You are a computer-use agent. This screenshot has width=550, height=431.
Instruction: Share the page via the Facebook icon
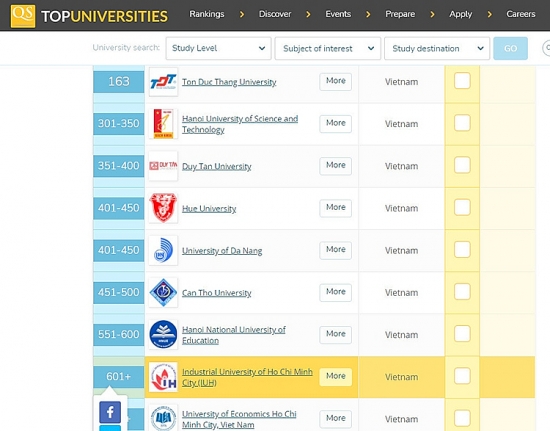tap(110, 412)
